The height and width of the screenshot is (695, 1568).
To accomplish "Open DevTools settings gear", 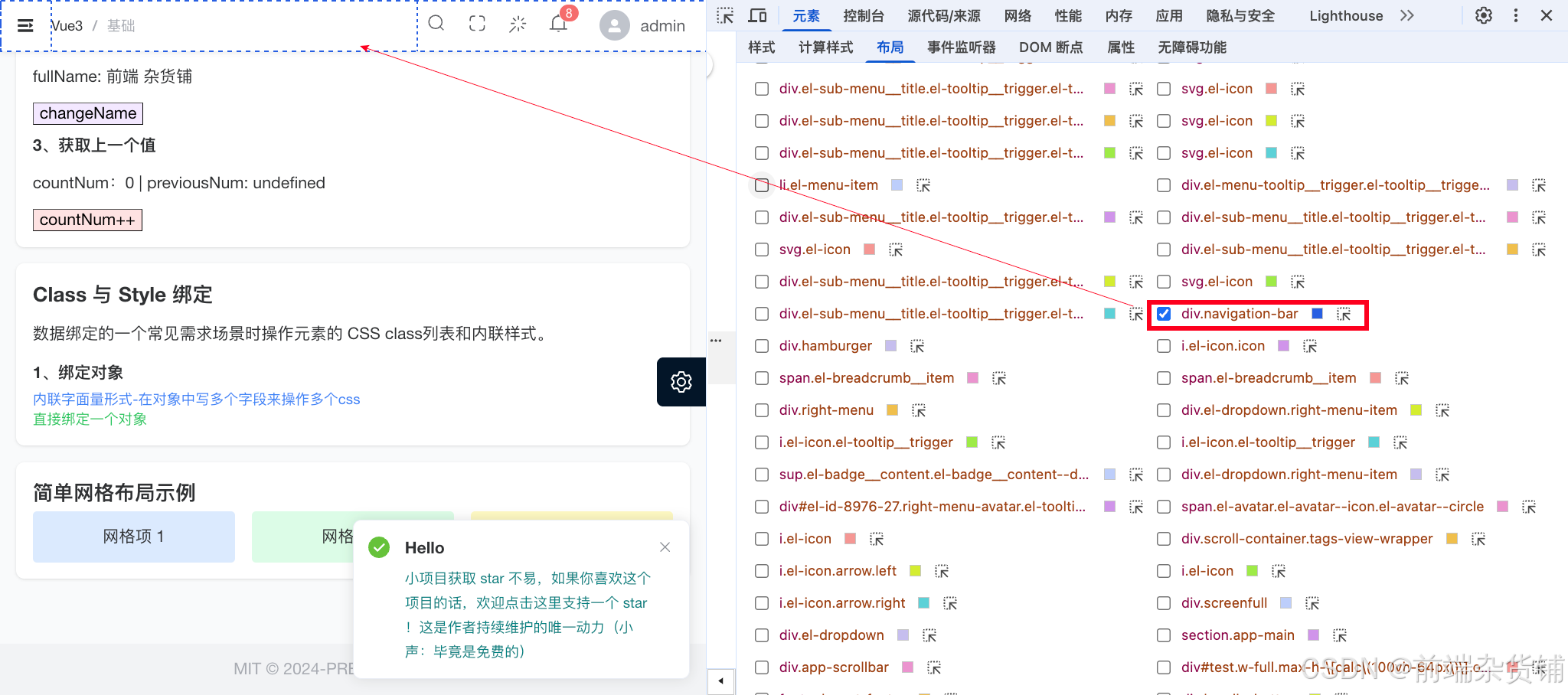I will coord(1484,15).
